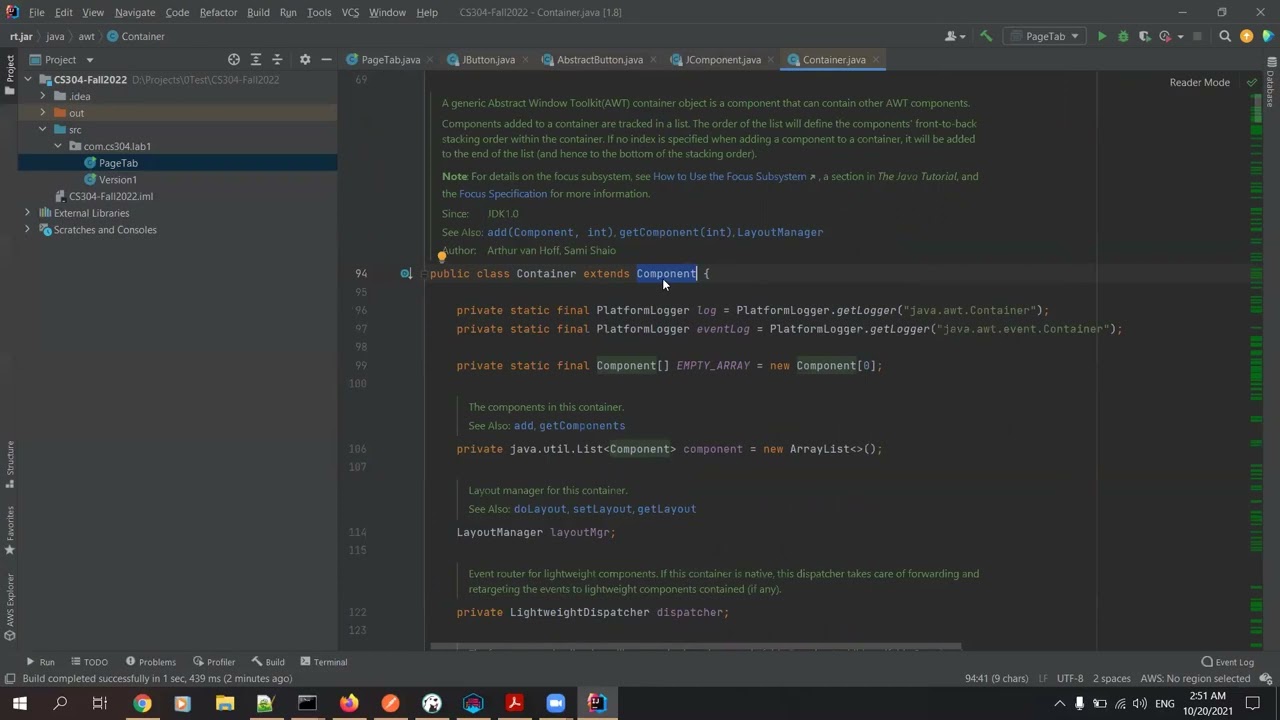Open the Refactor menu

click(x=218, y=12)
